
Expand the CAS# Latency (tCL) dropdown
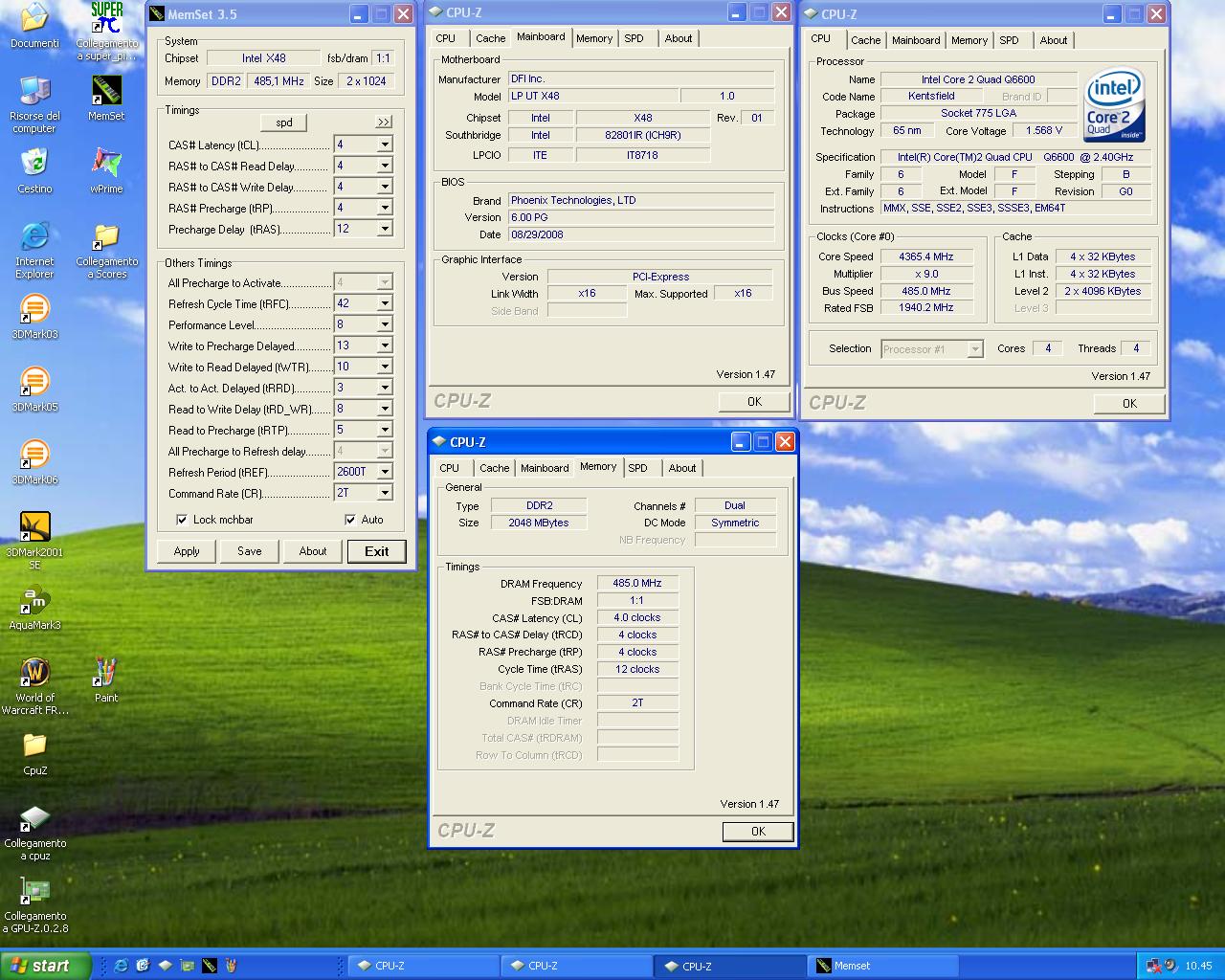tap(385, 145)
